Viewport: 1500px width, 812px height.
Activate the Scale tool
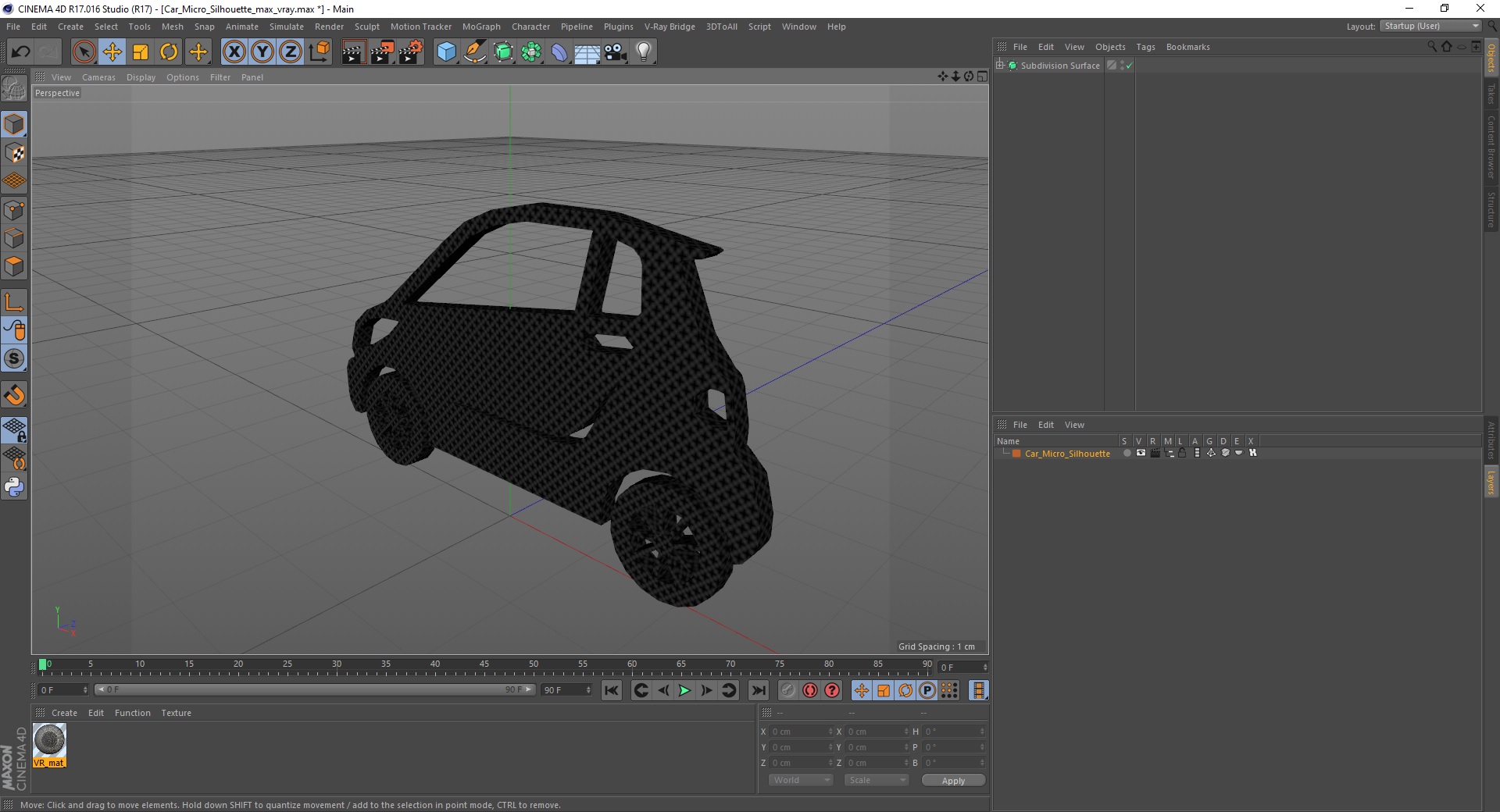pos(141,52)
